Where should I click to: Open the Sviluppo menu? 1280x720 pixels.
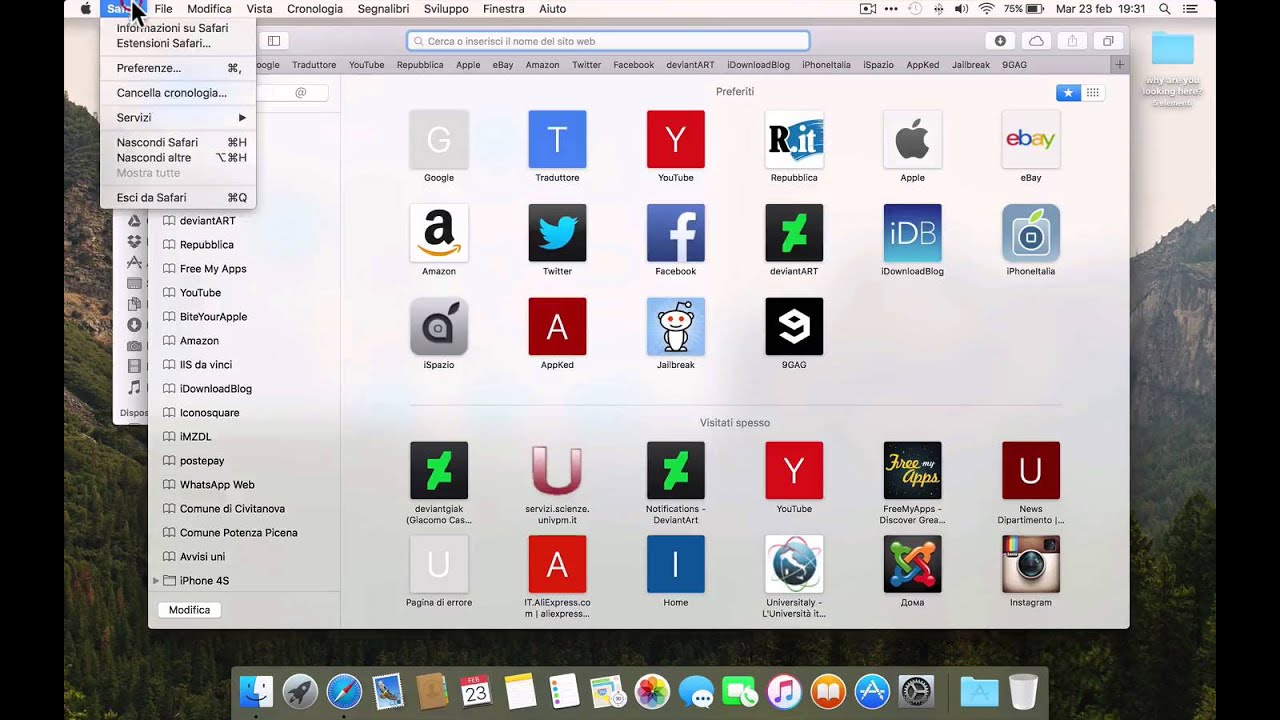pos(446,9)
